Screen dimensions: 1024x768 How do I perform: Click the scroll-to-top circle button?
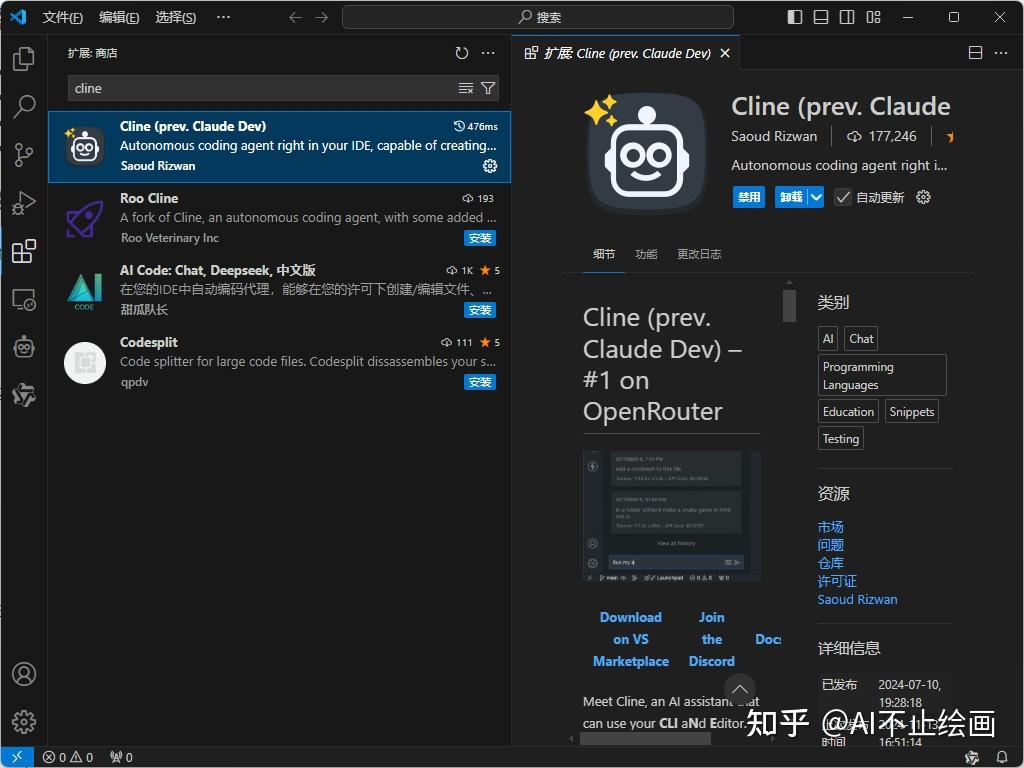tap(740, 689)
